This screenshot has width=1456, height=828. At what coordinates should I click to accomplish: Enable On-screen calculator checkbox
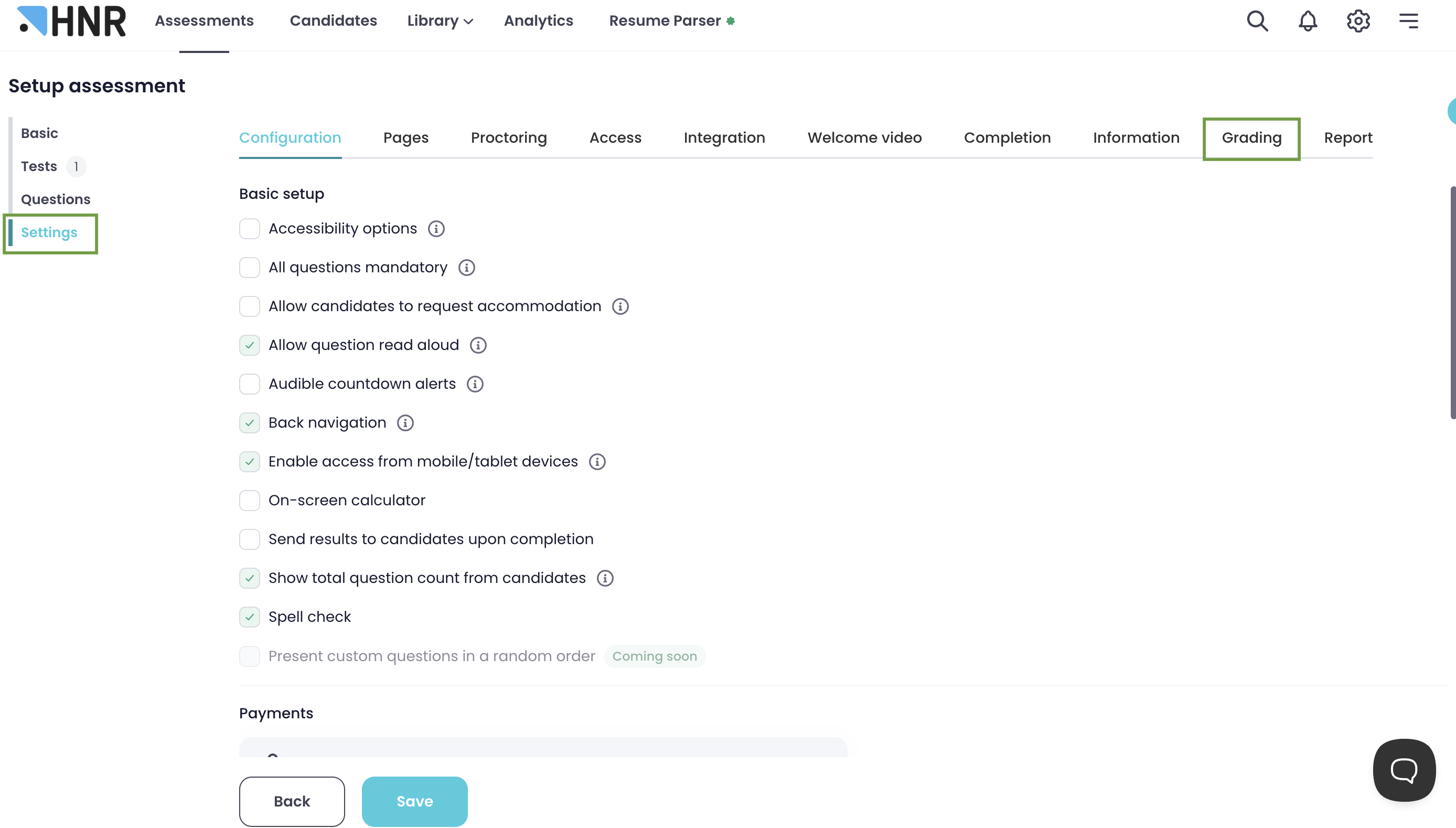click(x=250, y=501)
